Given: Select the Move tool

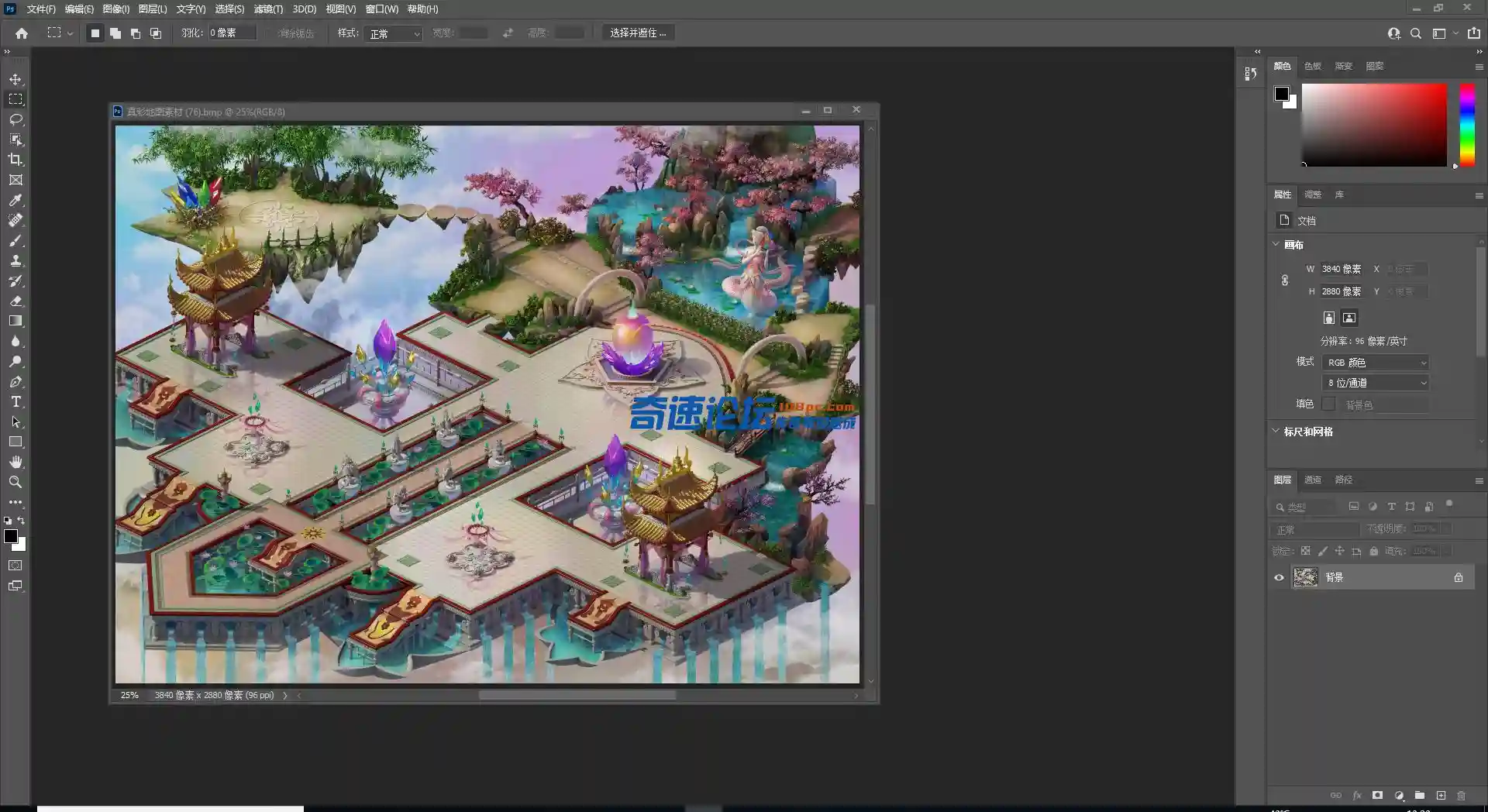Looking at the screenshot, I should point(15,79).
